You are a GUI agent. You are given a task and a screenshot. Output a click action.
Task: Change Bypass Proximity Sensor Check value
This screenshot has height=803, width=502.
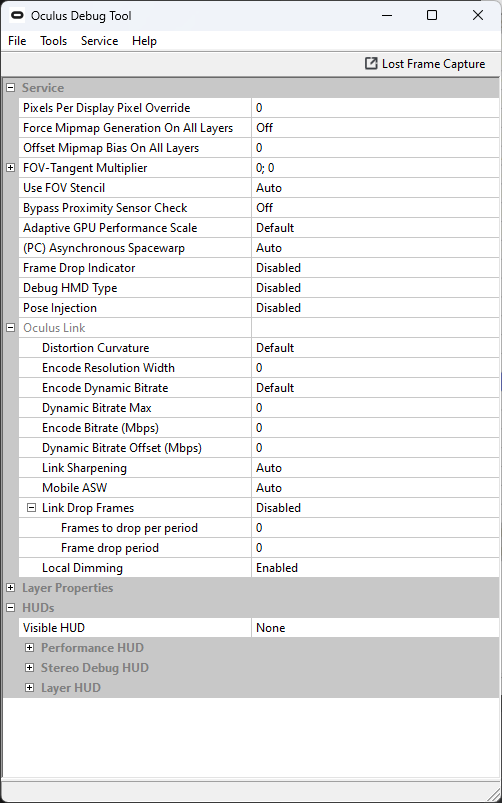point(375,208)
